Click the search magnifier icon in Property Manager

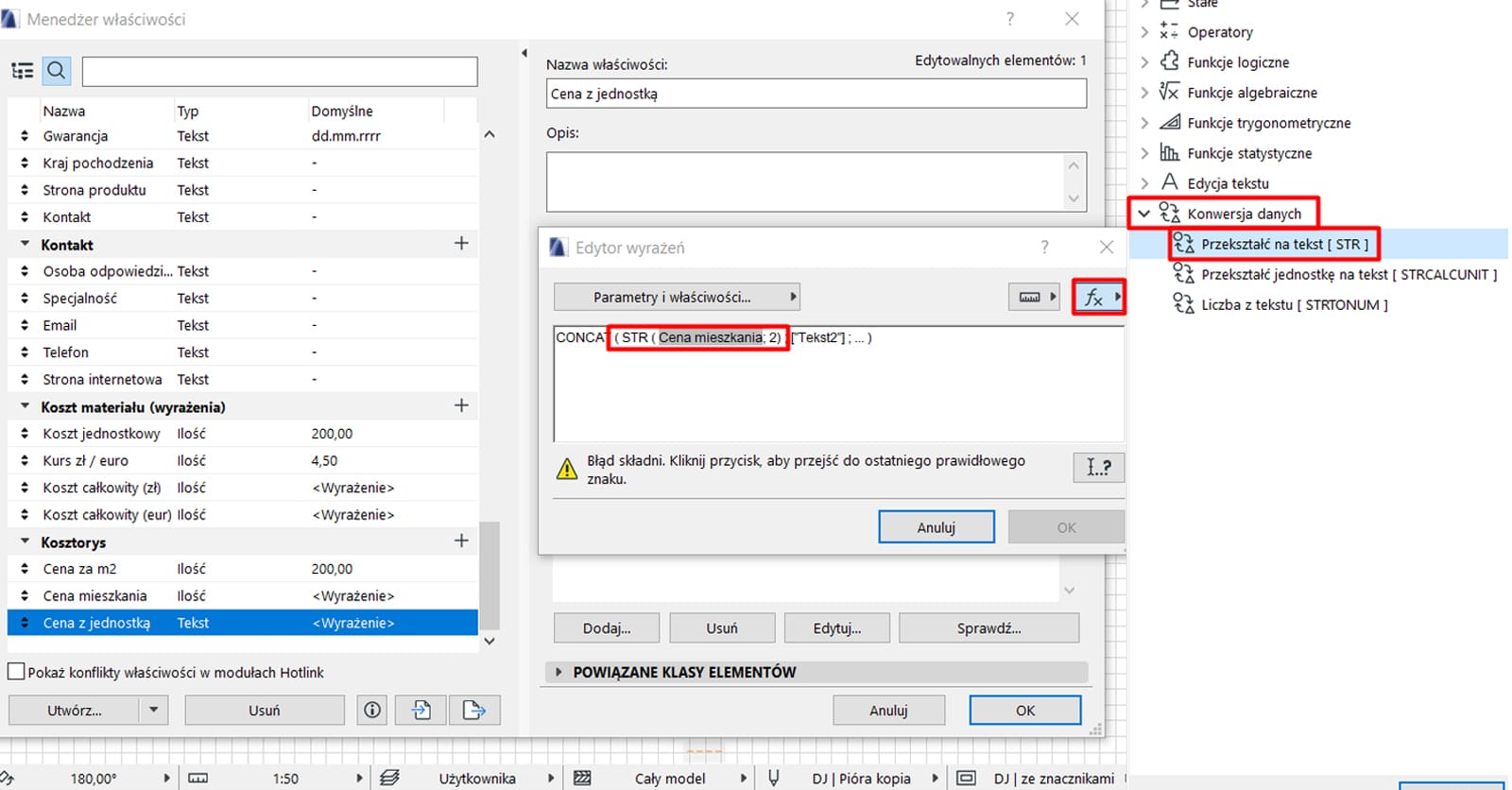[x=57, y=70]
